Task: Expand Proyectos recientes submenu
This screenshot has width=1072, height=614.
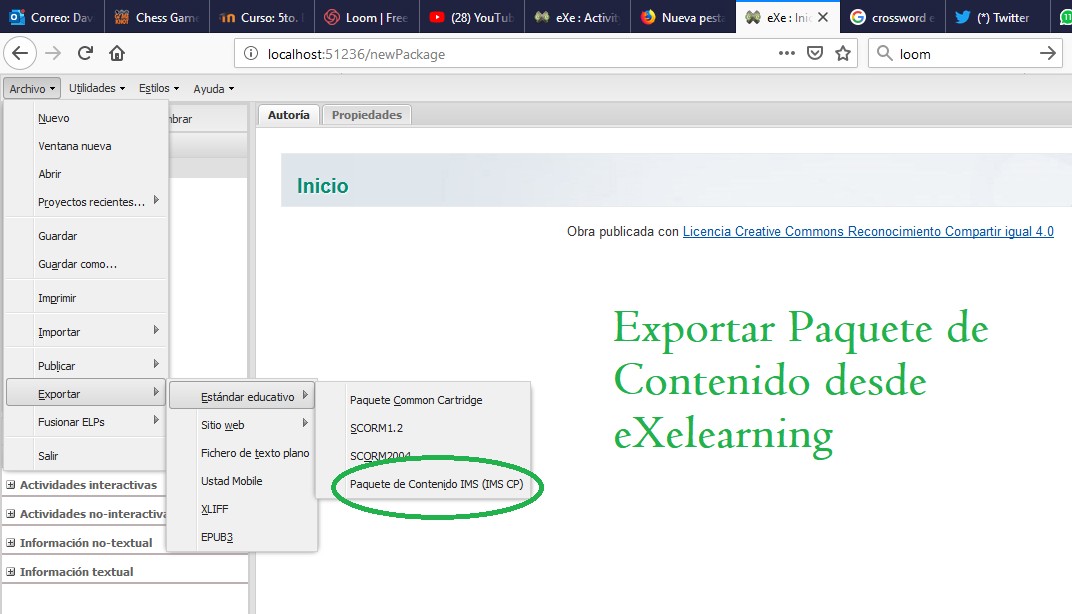Action: [86, 202]
